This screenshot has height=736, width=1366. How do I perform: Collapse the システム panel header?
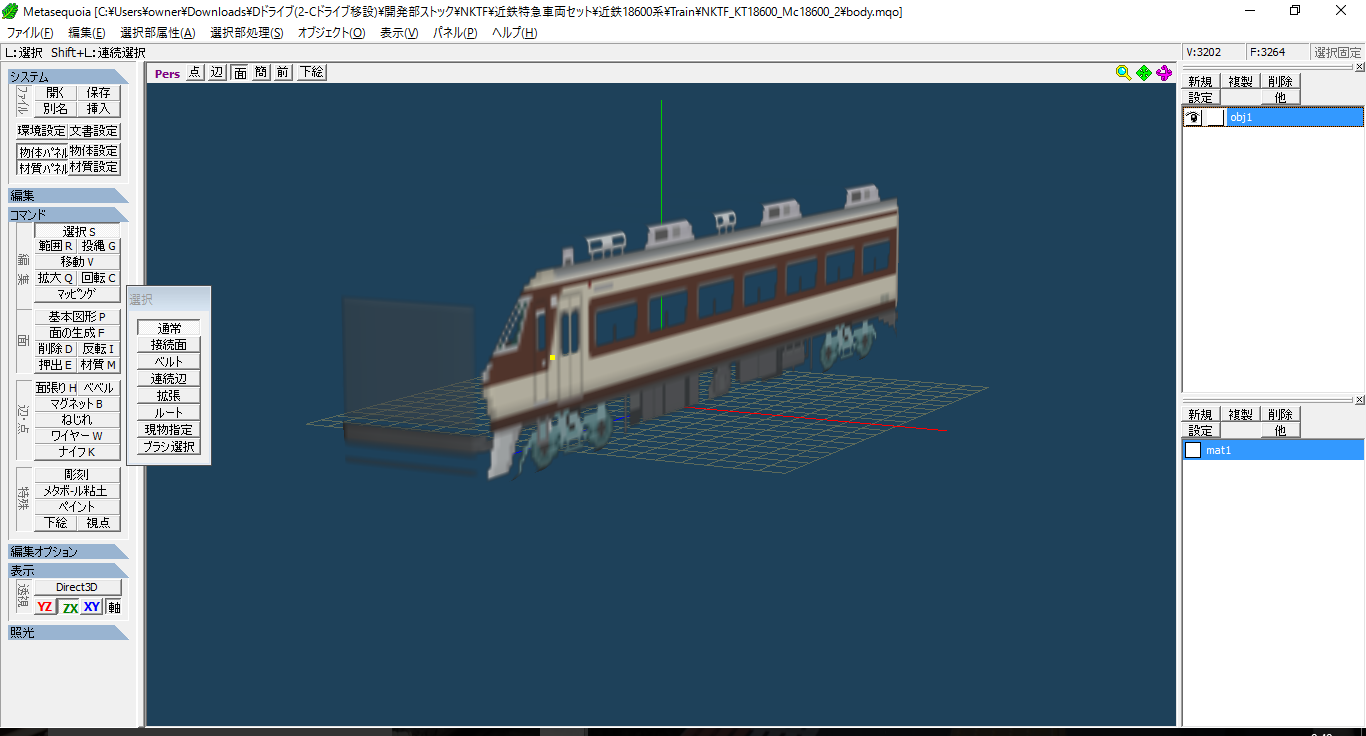[x=68, y=77]
